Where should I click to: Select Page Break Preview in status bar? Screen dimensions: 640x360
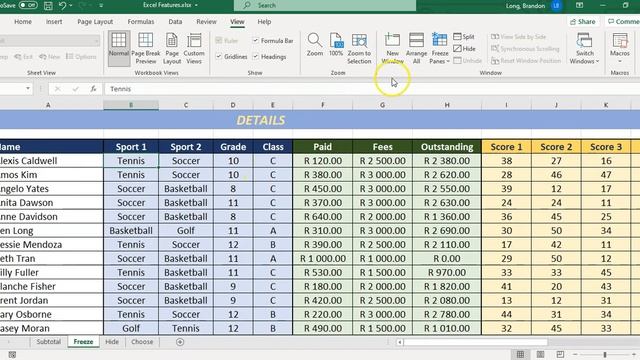[x=560, y=354]
